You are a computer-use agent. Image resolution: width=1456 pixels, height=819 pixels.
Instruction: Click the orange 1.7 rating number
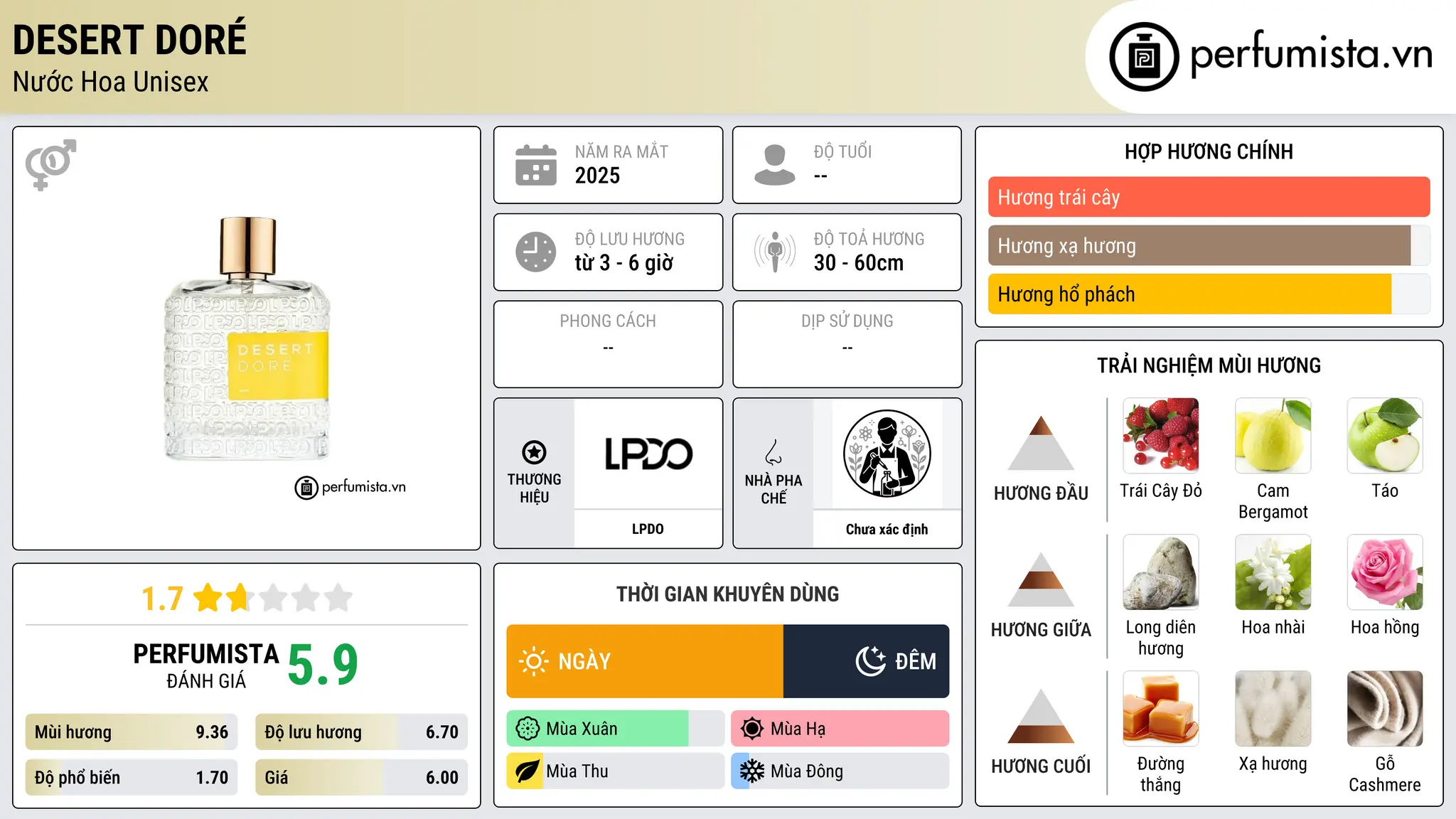[x=162, y=599]
